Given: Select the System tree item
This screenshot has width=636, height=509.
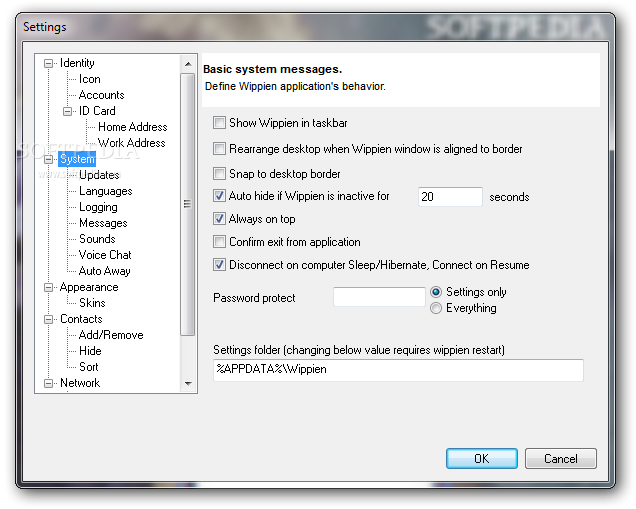Looking at the screenshot, I should pyautogui.click(x=77, y=159).
